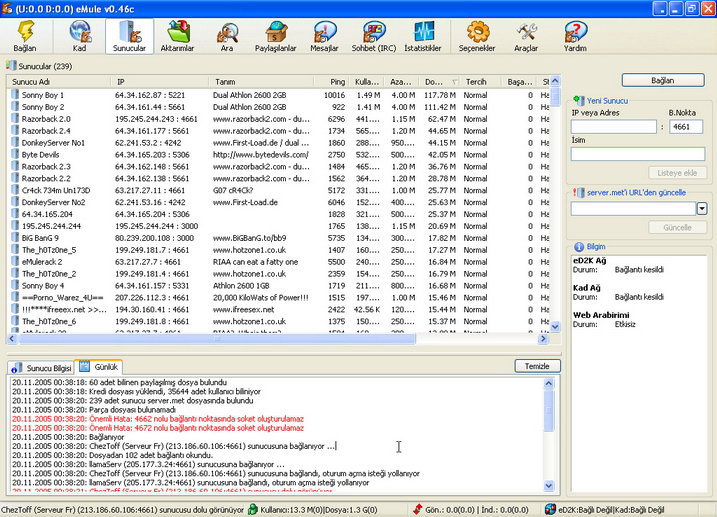The image size is (717, 517).
Task: Click IP 195.245.244.244 : 3000 cell
Action: (x=156, y=226)
